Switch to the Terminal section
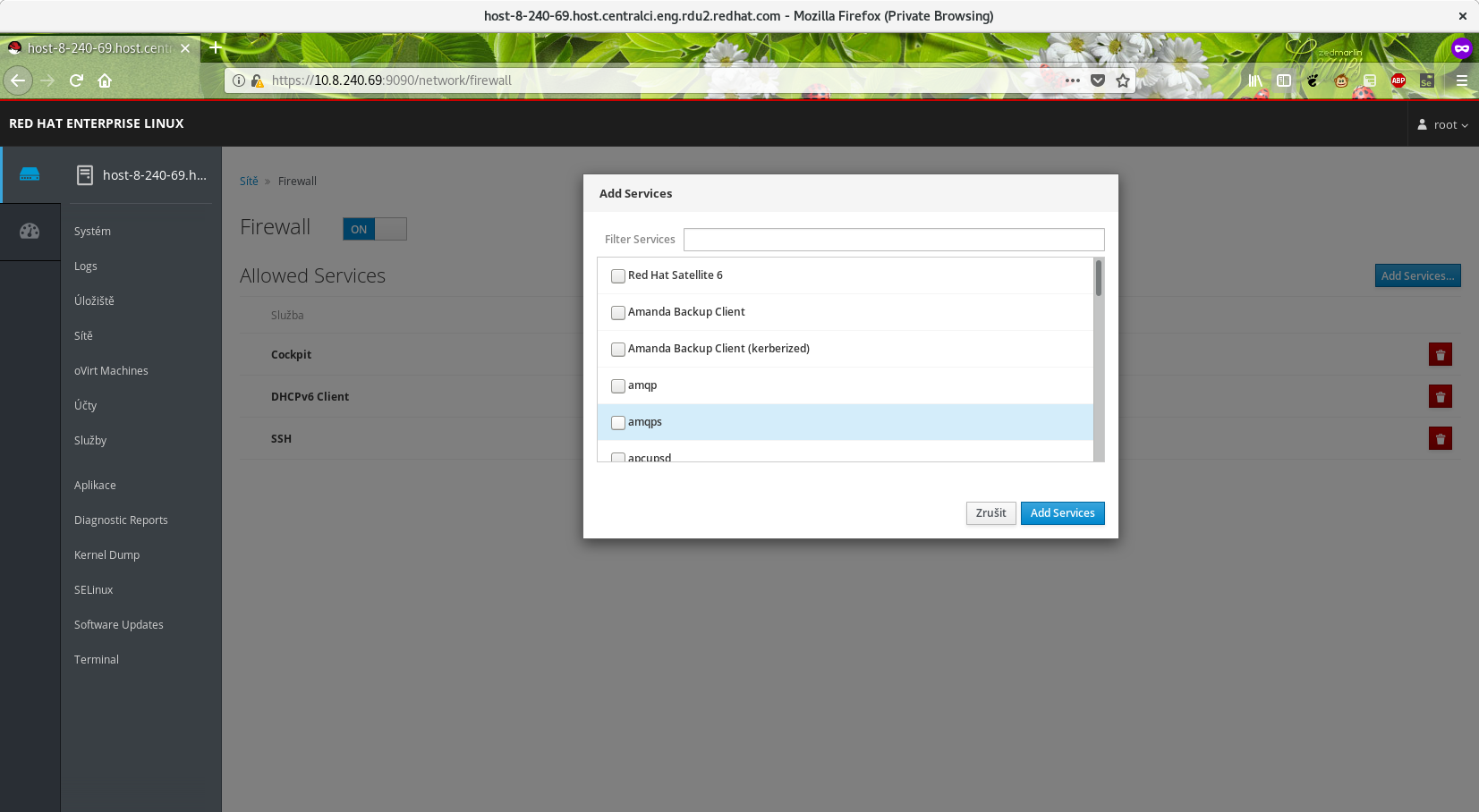 [x=96, y=659]
